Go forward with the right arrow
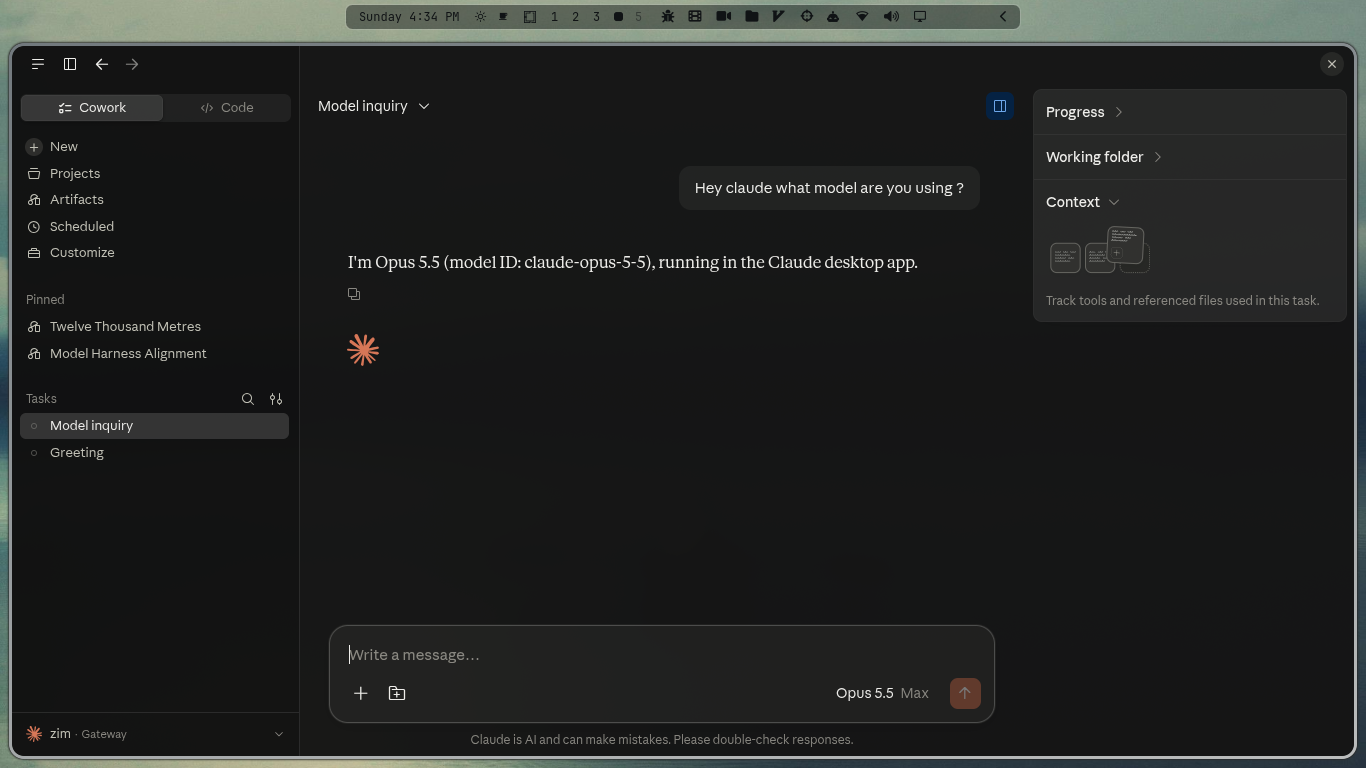This screenshot has width=1366, height=768. (132, 64)
